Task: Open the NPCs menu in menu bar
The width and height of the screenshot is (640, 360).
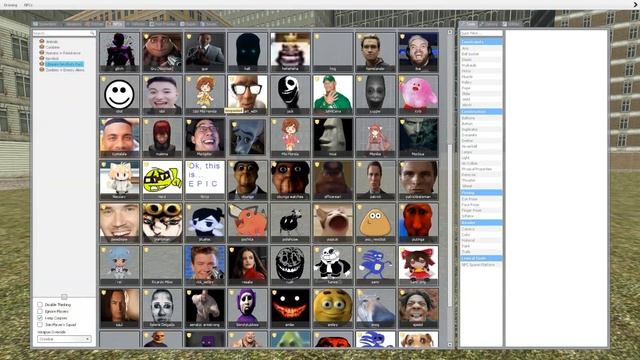Action: tap(28, 5)
